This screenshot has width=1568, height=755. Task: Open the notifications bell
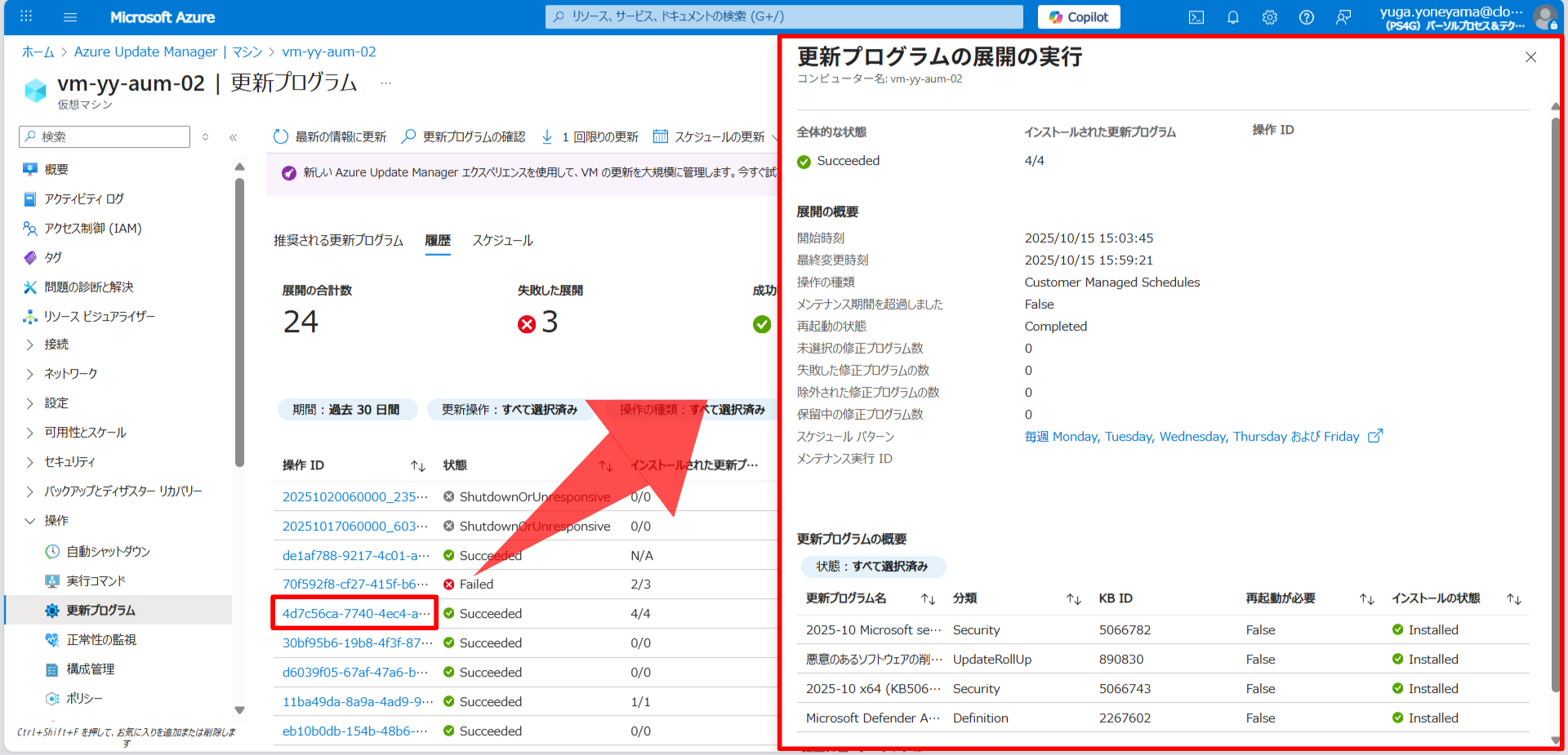click(1232, 17)
